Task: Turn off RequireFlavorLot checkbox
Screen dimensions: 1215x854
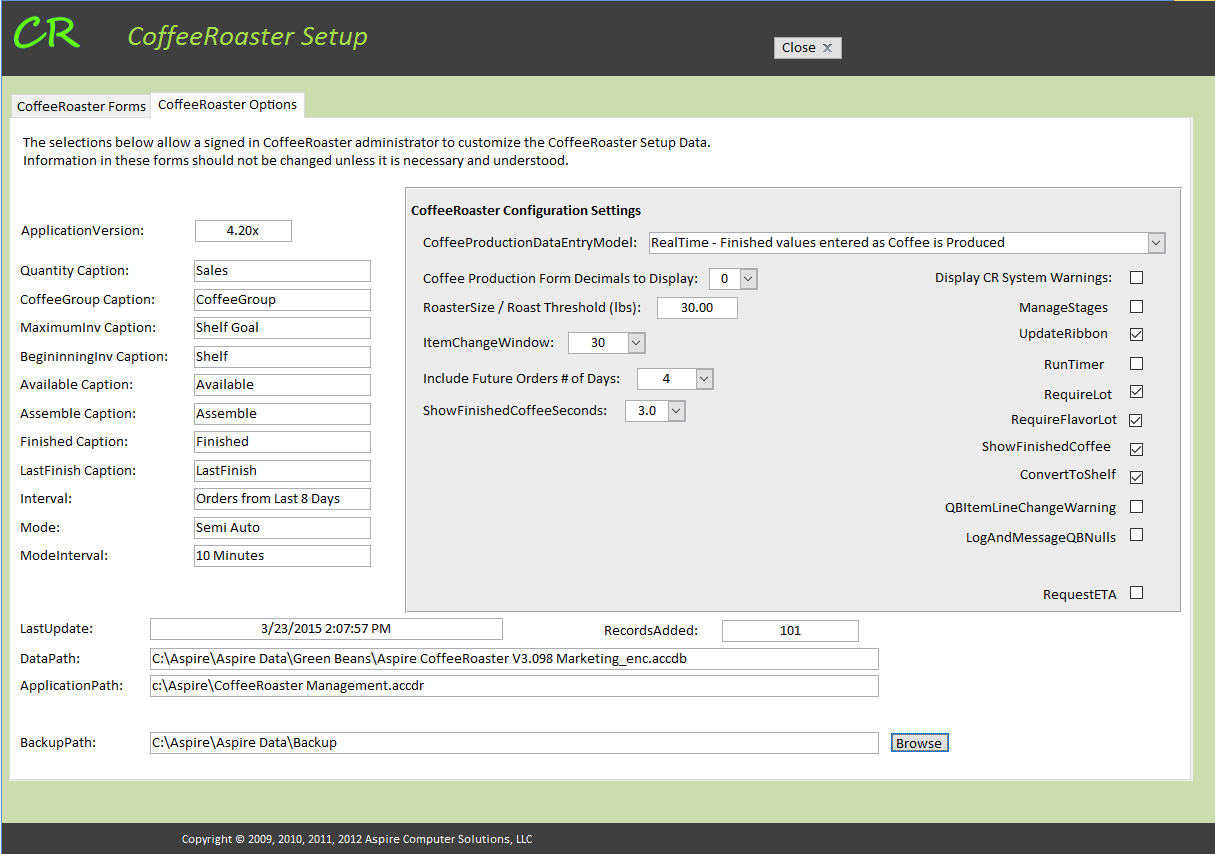Action: tap(1136, 420)
